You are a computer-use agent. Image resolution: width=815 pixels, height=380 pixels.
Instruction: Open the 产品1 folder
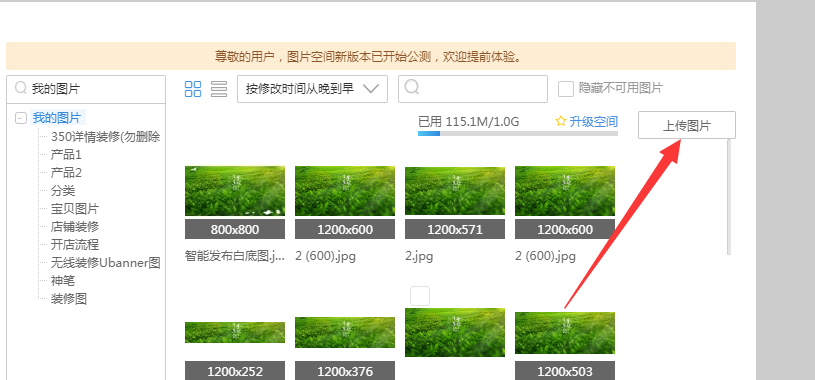click(x=66, y=155)
